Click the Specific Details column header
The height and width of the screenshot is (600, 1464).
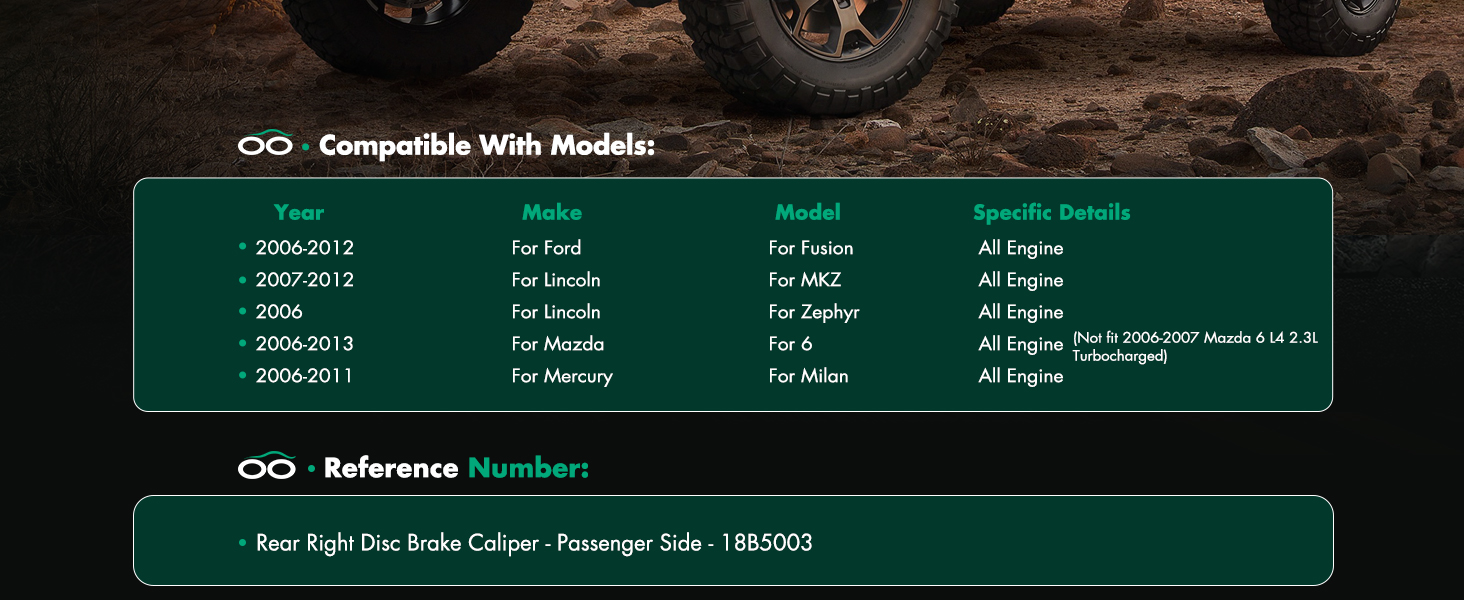[1052, 212]
